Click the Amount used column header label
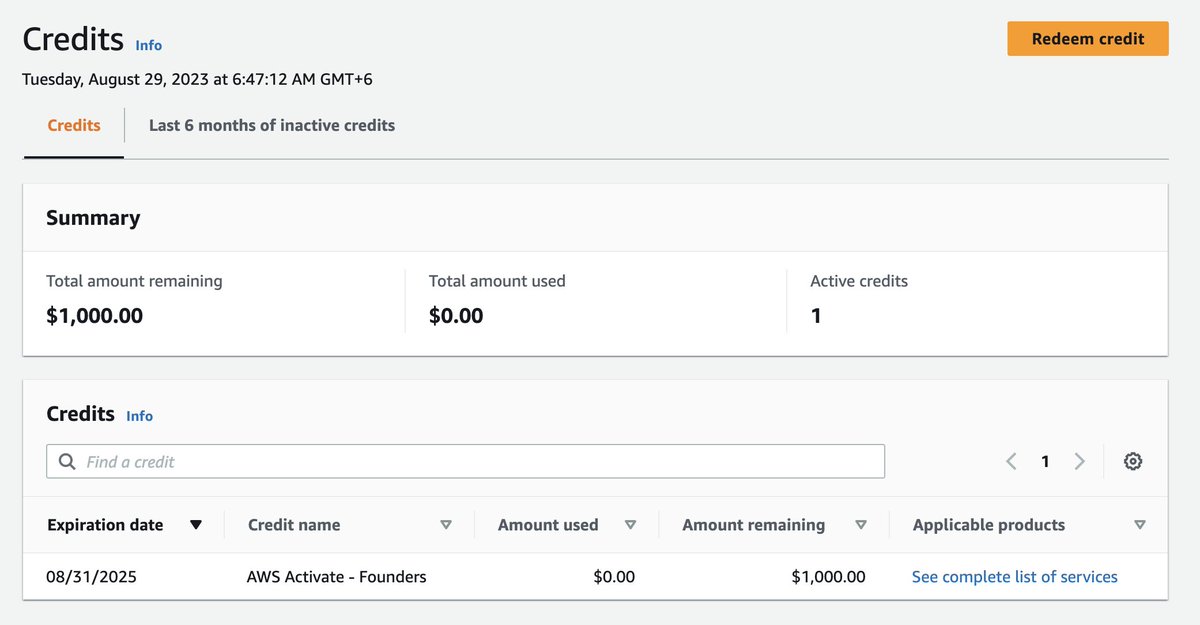The width and height of the screenshot is (1200, 625). pos(548,525)
